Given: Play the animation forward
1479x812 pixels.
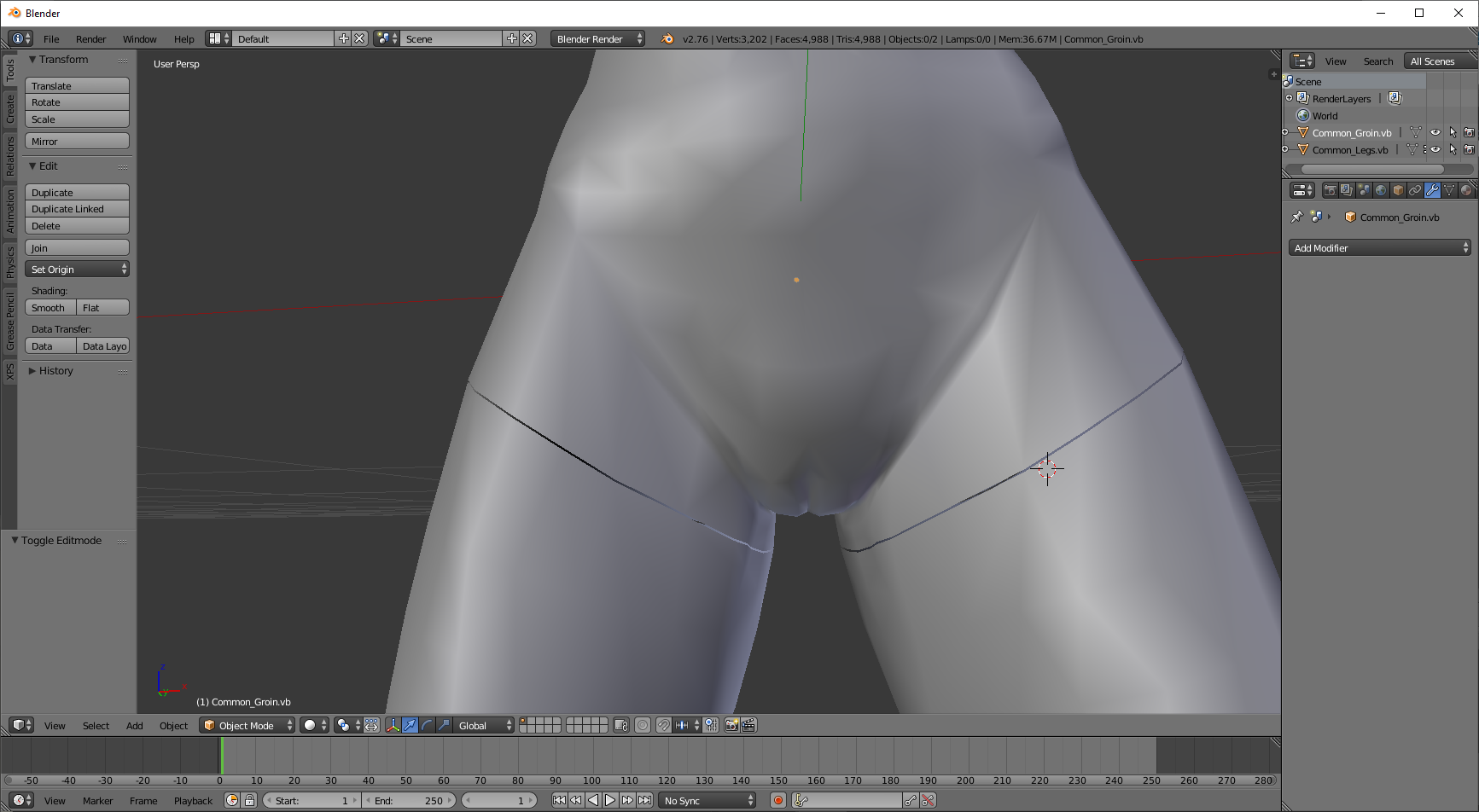Looking at the screenshot, I should coord(610,800).
